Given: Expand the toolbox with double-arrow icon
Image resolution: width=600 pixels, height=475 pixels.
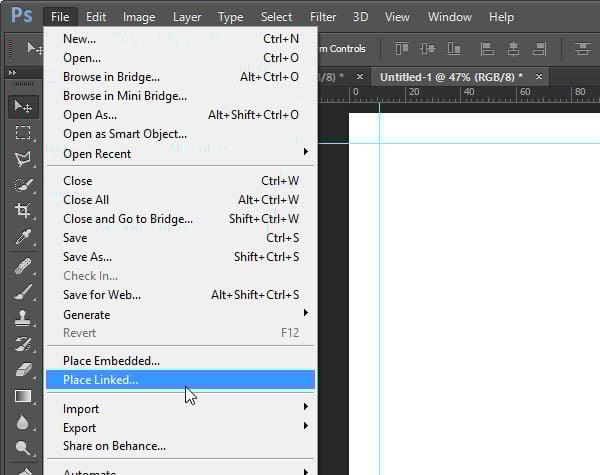Looking at the screenshot, I should pyautogui.click(x=12, y=72).
